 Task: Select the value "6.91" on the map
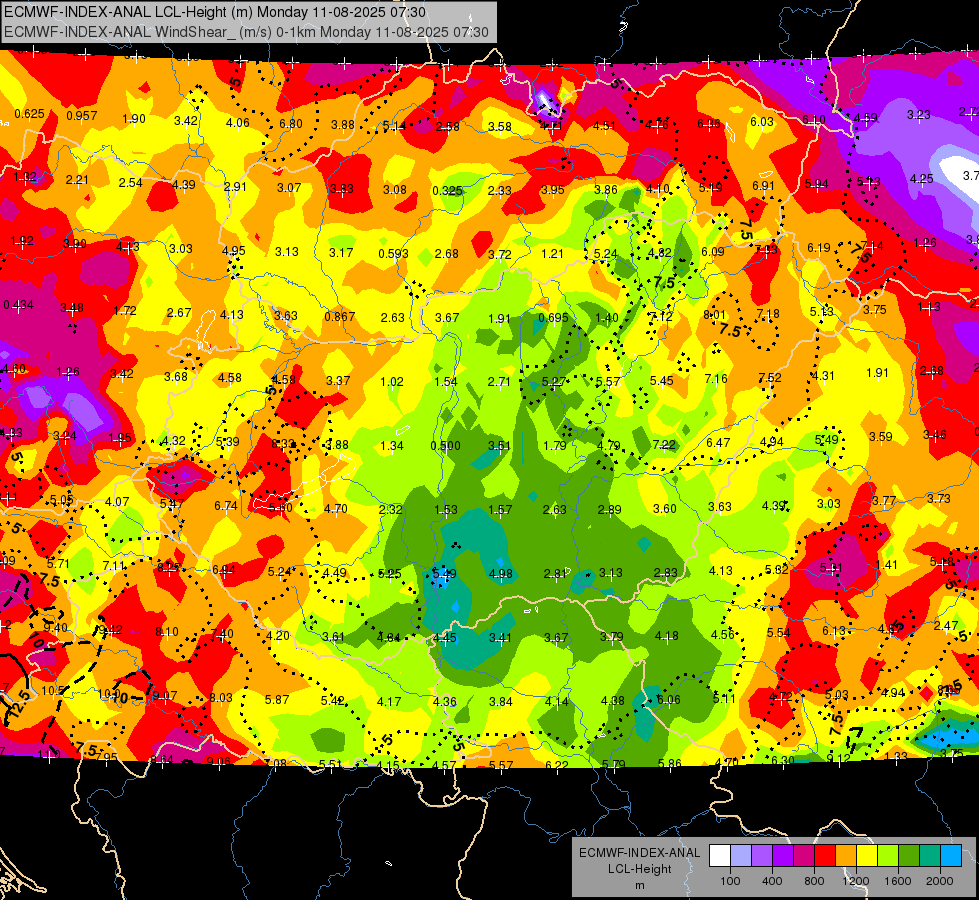(x=763, y=185)
